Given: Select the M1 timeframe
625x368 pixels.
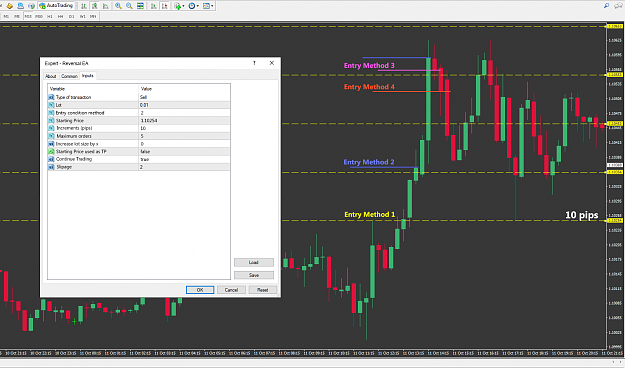Looking at the screenshot, I should tap(6, 16).
